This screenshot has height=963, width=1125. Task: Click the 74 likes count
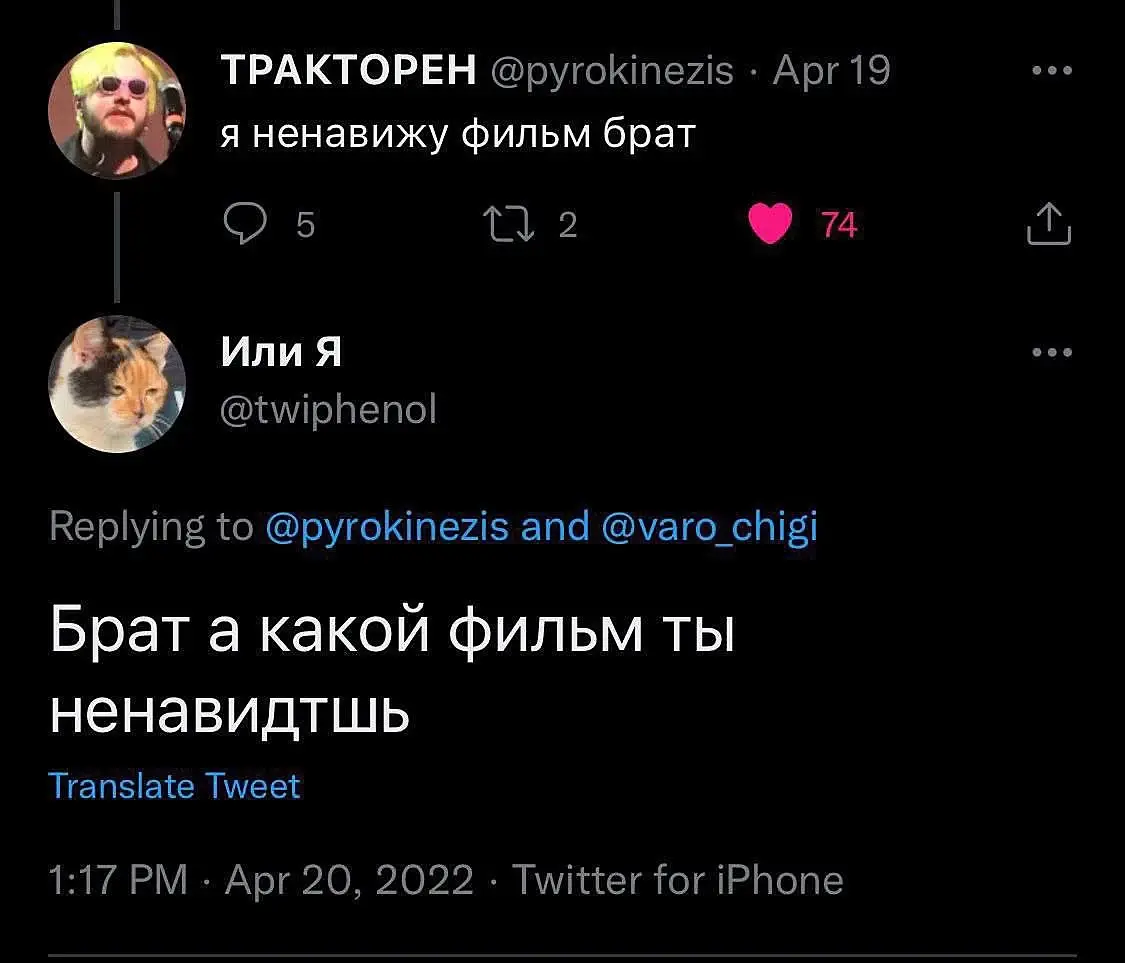[839, 227]
